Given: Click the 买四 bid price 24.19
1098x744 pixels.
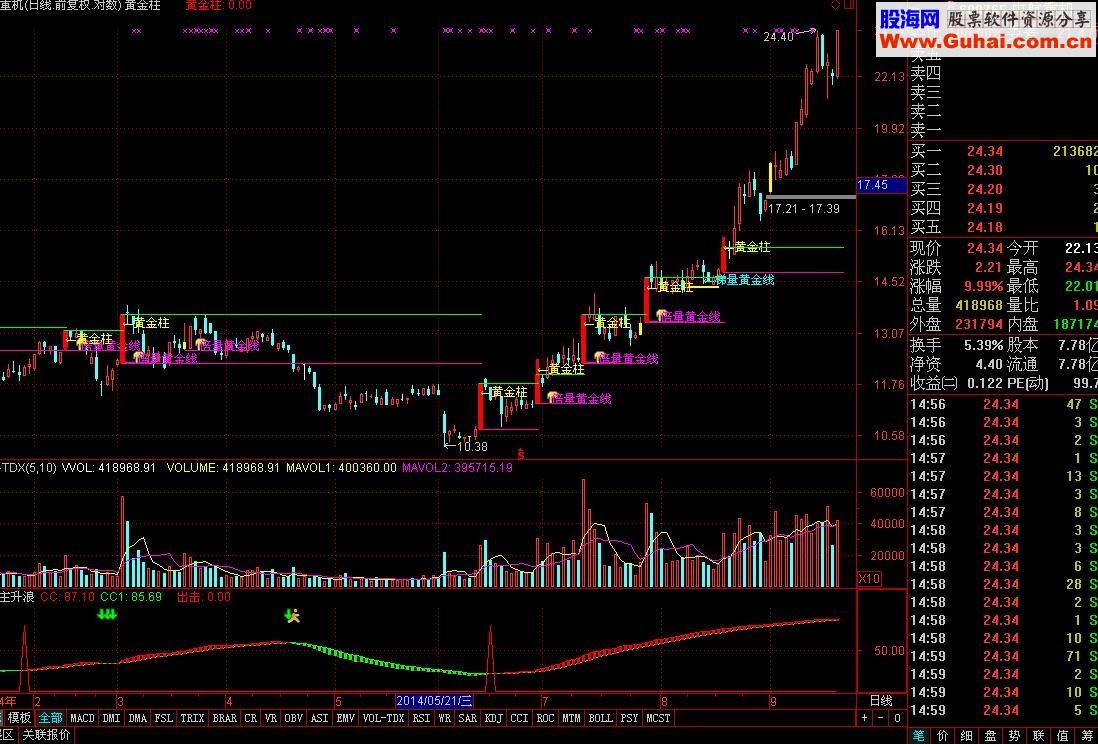Looking at the screenshot, I should (985, 208).
